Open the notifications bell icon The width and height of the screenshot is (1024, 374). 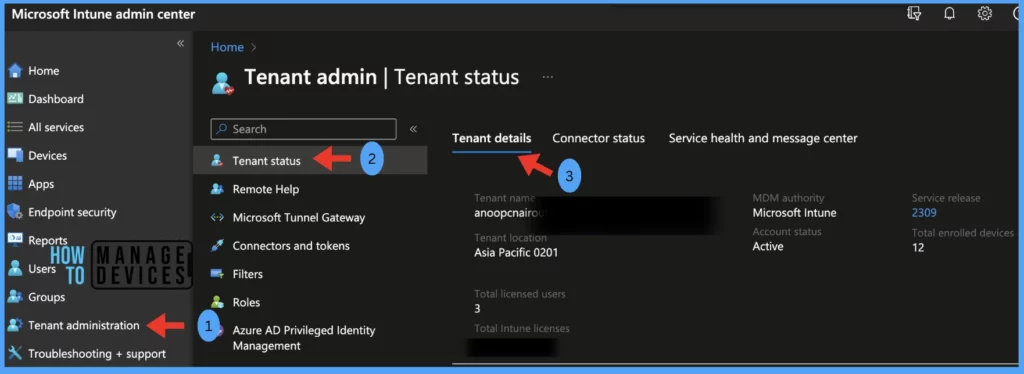pyautogui.click(x=950, y=14)
